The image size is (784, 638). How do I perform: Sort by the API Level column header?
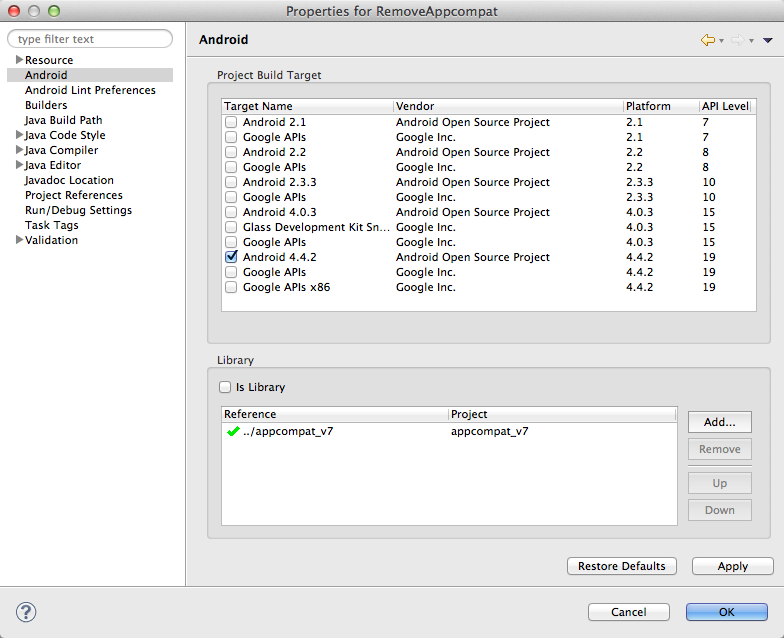(724, 106)
